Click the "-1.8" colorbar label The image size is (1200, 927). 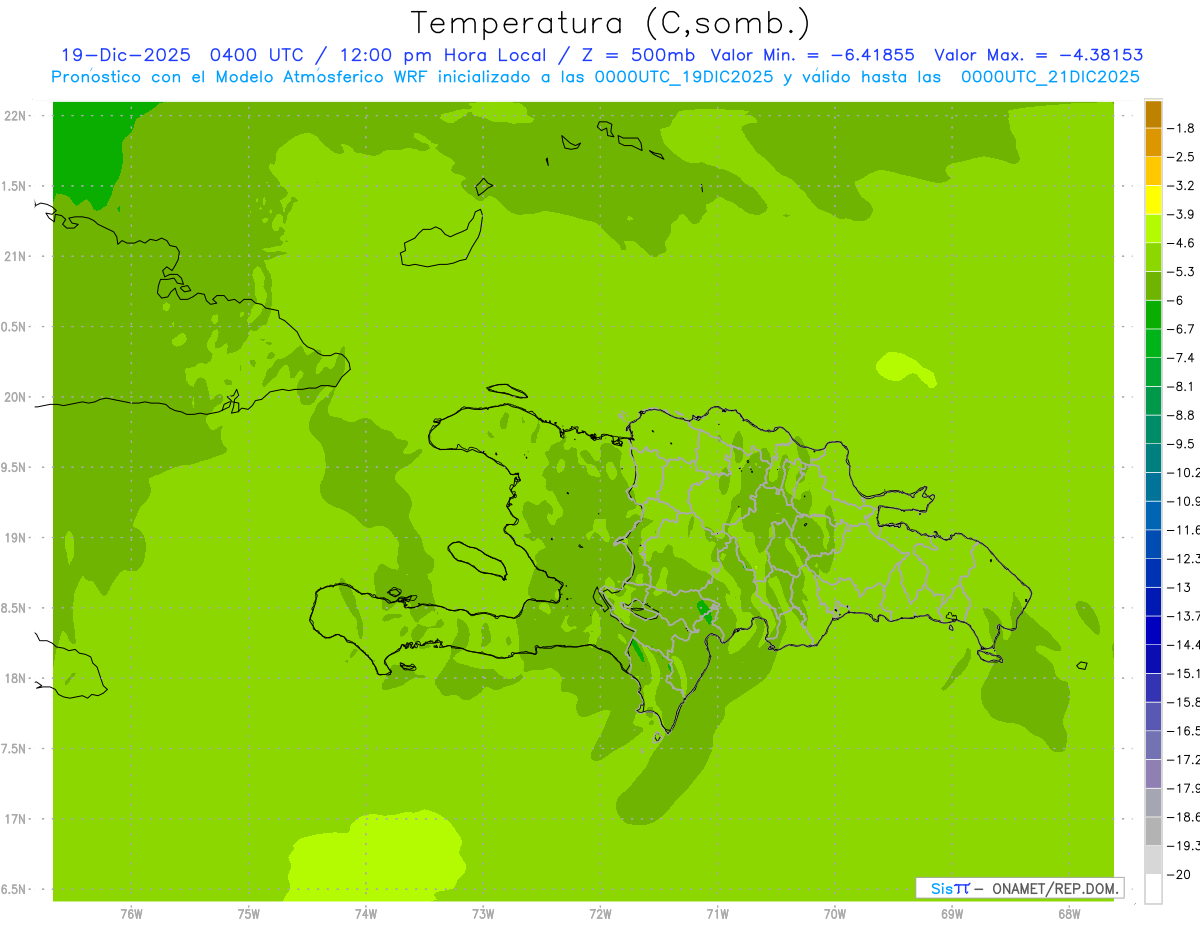(x=1182, y=128)
